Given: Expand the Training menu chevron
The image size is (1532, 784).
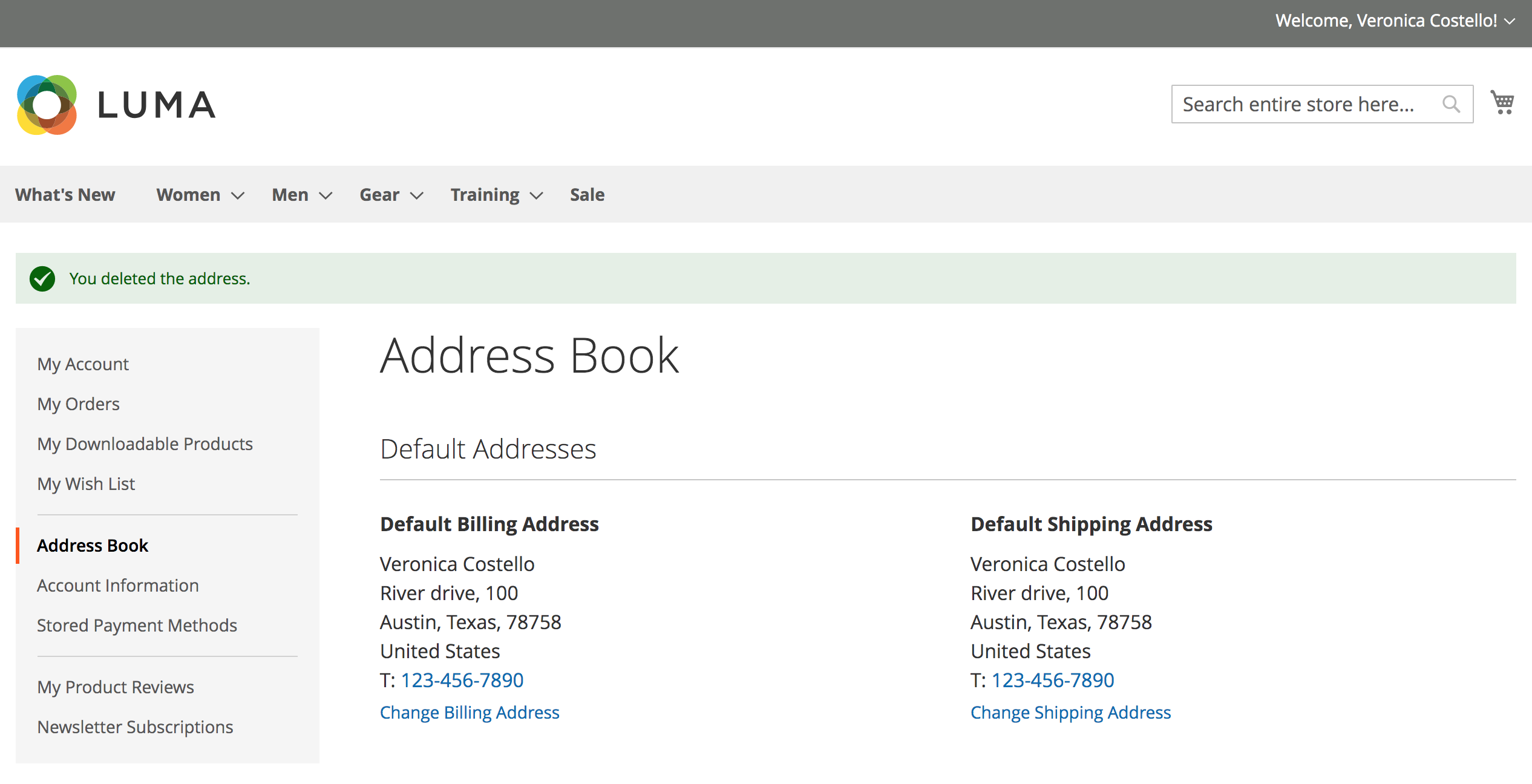Looking at the screenshot, I should click(536, 195).
